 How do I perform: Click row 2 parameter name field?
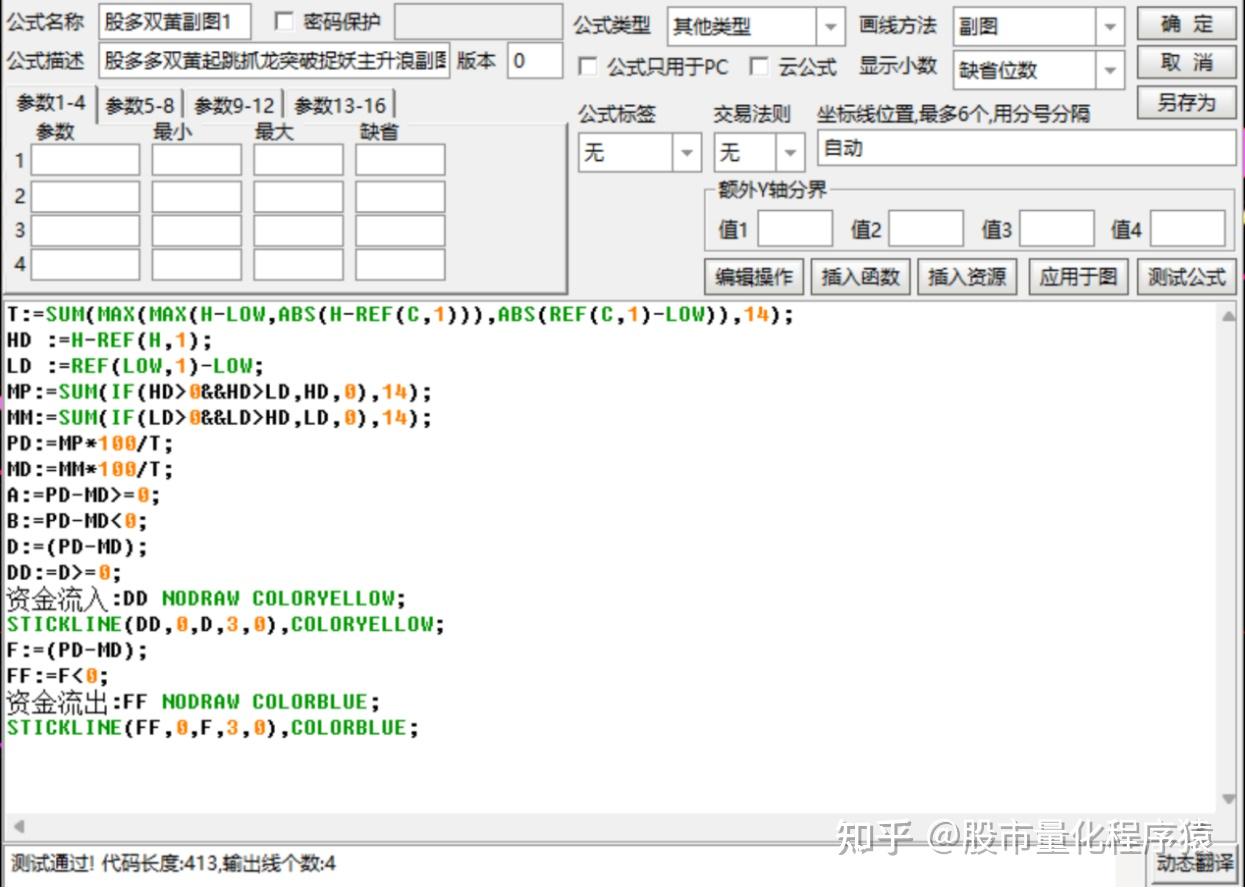click(85, 197)
